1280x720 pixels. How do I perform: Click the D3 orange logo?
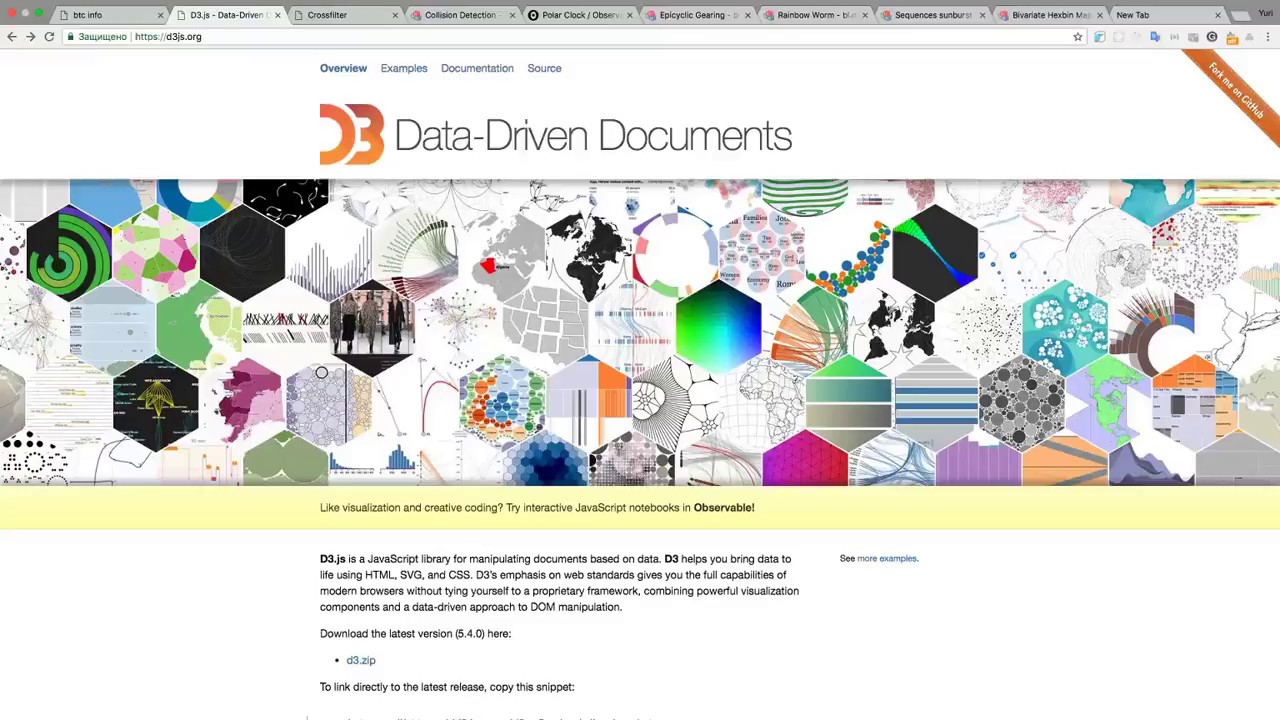[352, 134]
